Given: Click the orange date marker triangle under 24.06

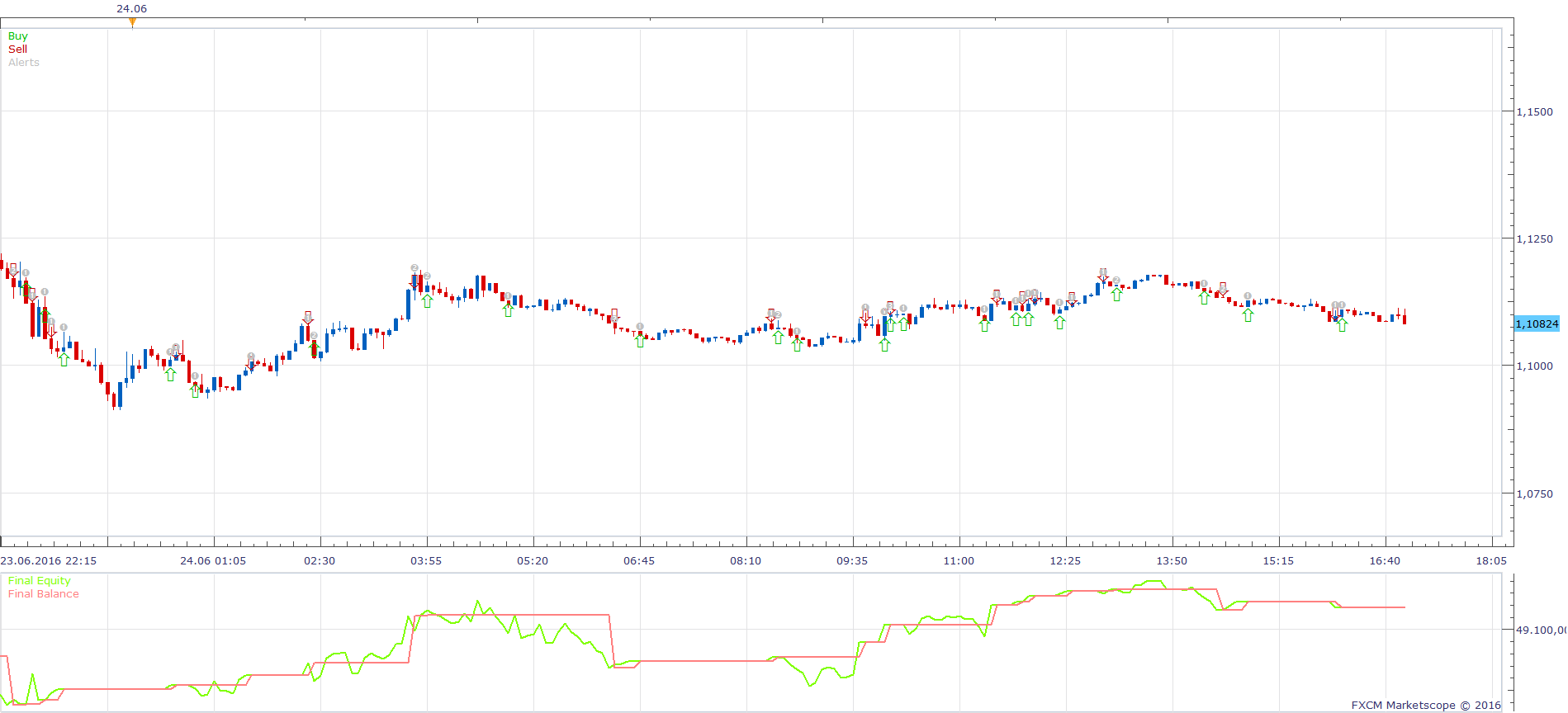Looking at the screenshot, I should click(132, 22).
